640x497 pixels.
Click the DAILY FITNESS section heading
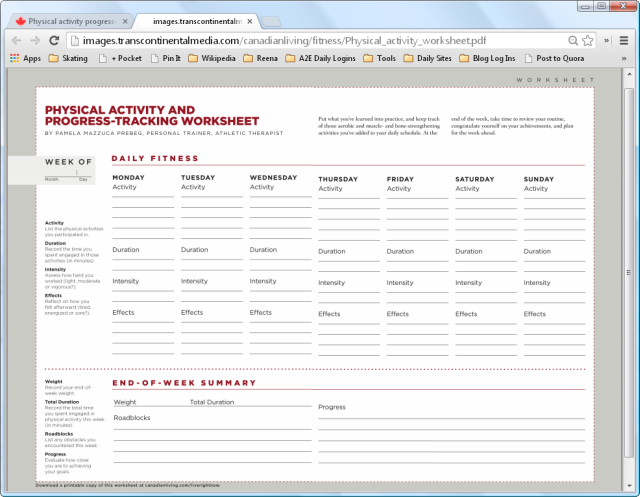tap(155, 158)
